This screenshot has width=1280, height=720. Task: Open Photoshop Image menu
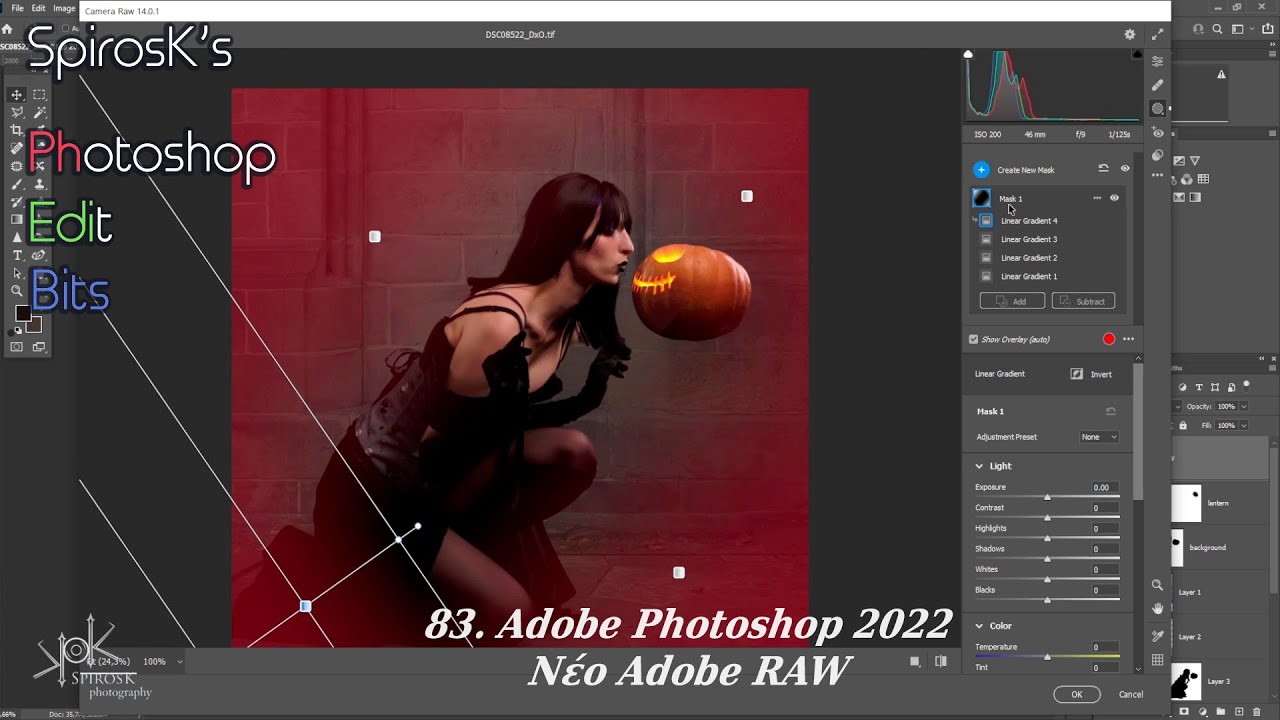pos(65,8)
